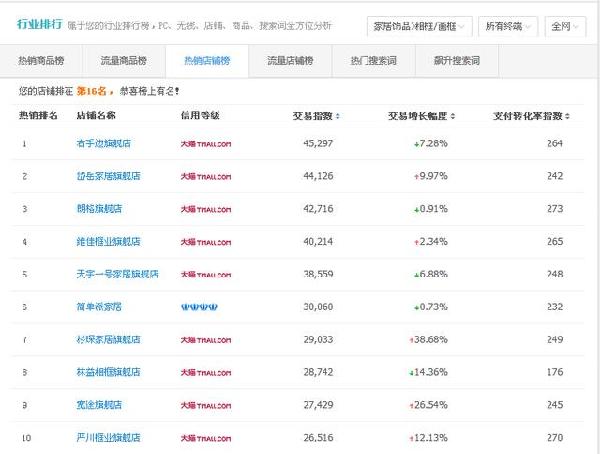Screen dimensions: 600x454
Task: Click diamond credit icons for 简单派家居
Action: pos(199,307)
